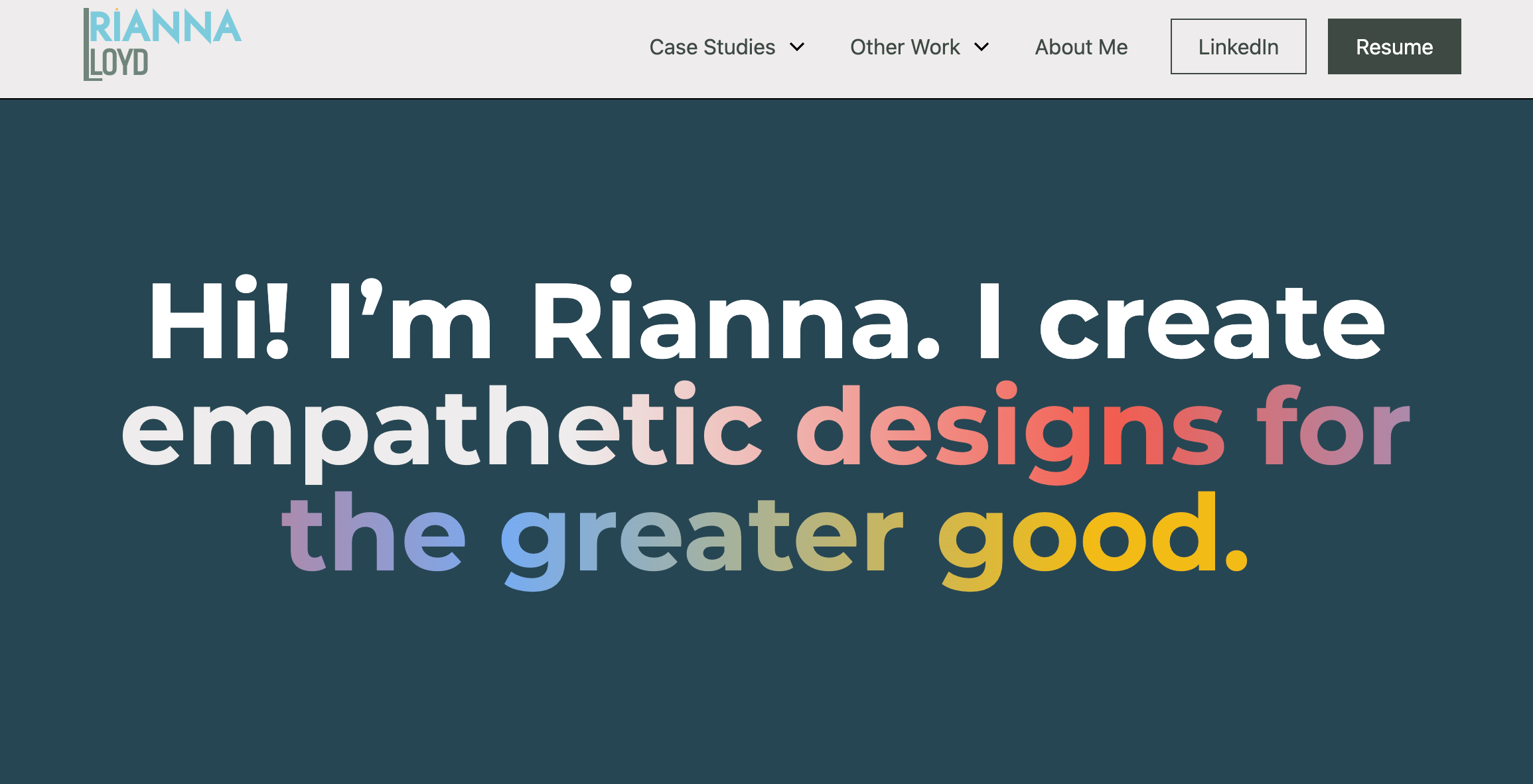Click the word 'empathetic' in the hero text
This screenshot has width=1533, height=784.
[x=438, y=428]
